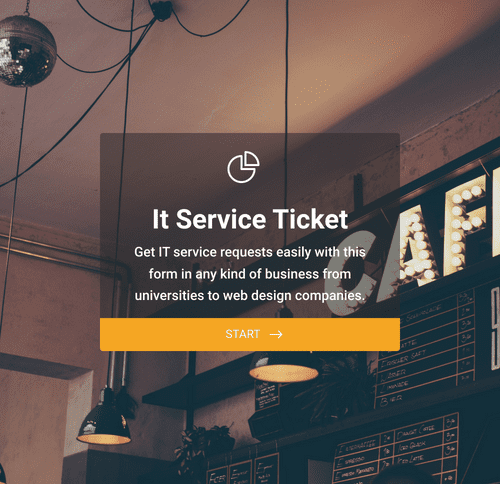Click the orange START bar's left end
The width and height of the screenshot is (500, 484).
110,334
